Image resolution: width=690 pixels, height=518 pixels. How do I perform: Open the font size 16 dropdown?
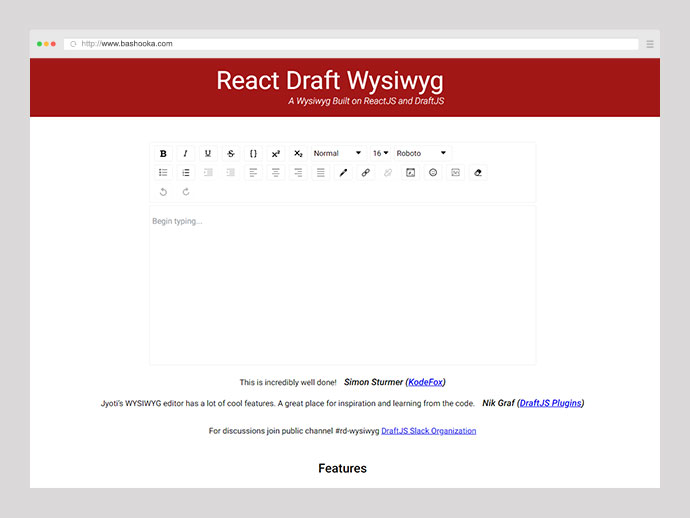[380, 153]
